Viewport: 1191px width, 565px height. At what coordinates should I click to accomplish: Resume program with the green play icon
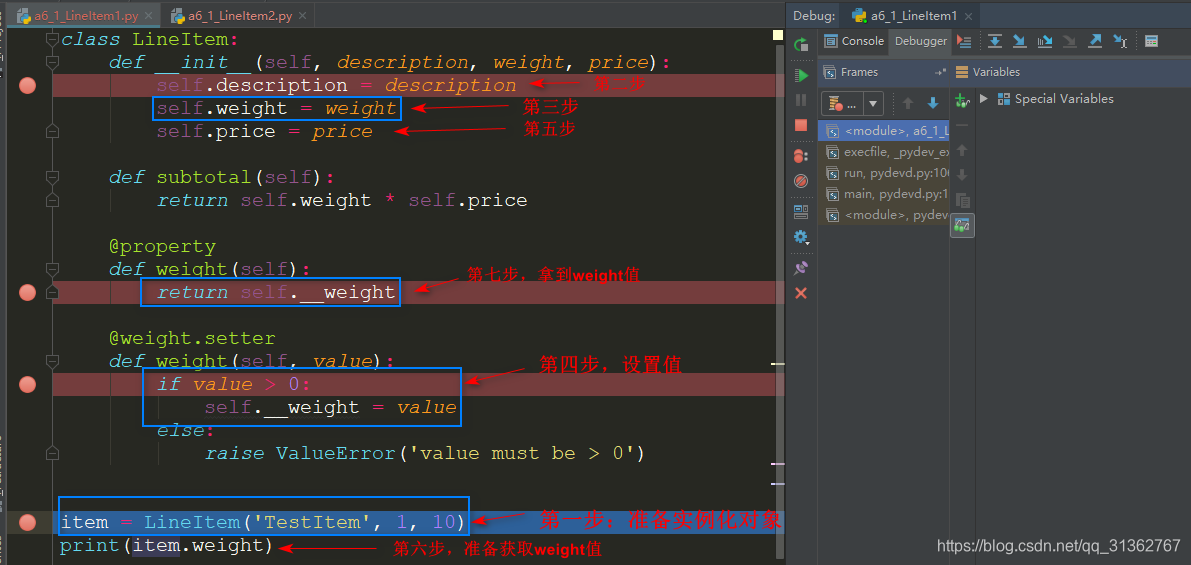pyautogui.click(x=801, y=76)
